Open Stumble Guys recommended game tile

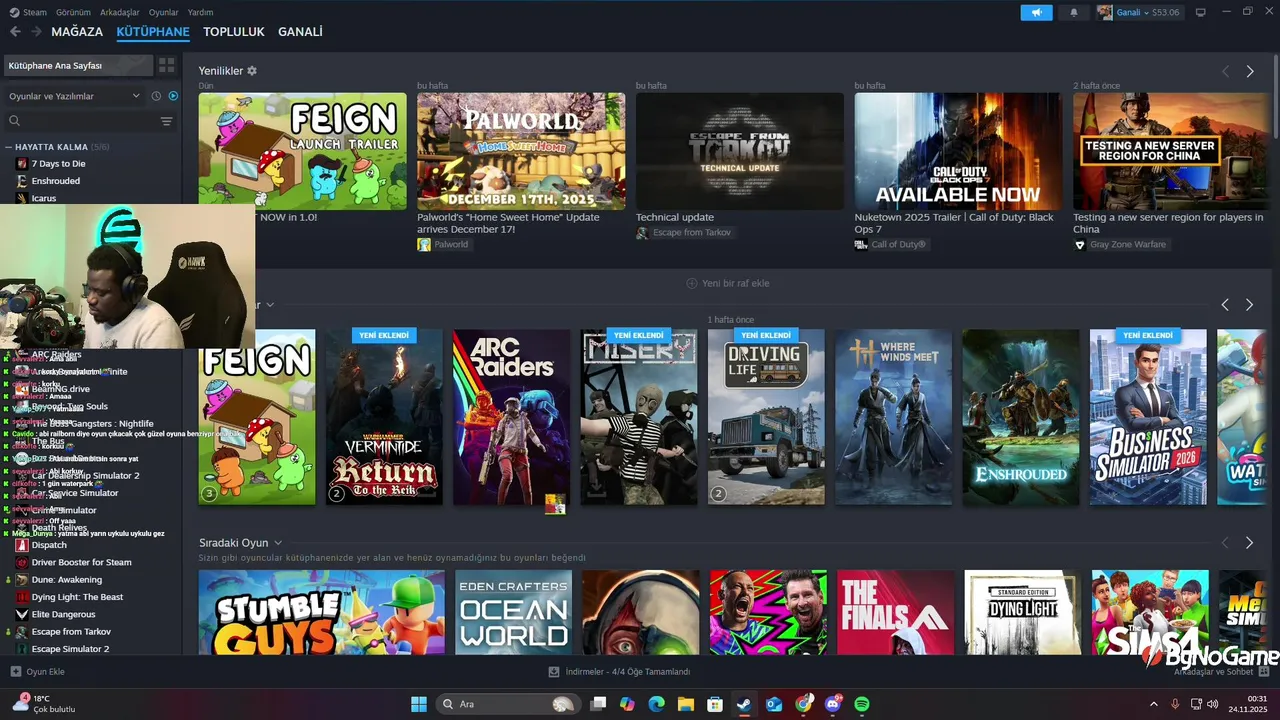322,612
